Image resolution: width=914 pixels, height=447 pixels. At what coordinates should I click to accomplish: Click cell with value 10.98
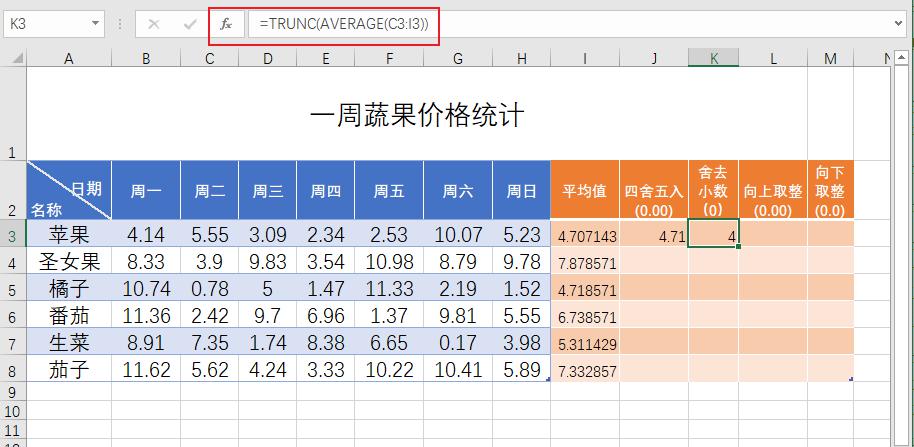click(389, 261)
